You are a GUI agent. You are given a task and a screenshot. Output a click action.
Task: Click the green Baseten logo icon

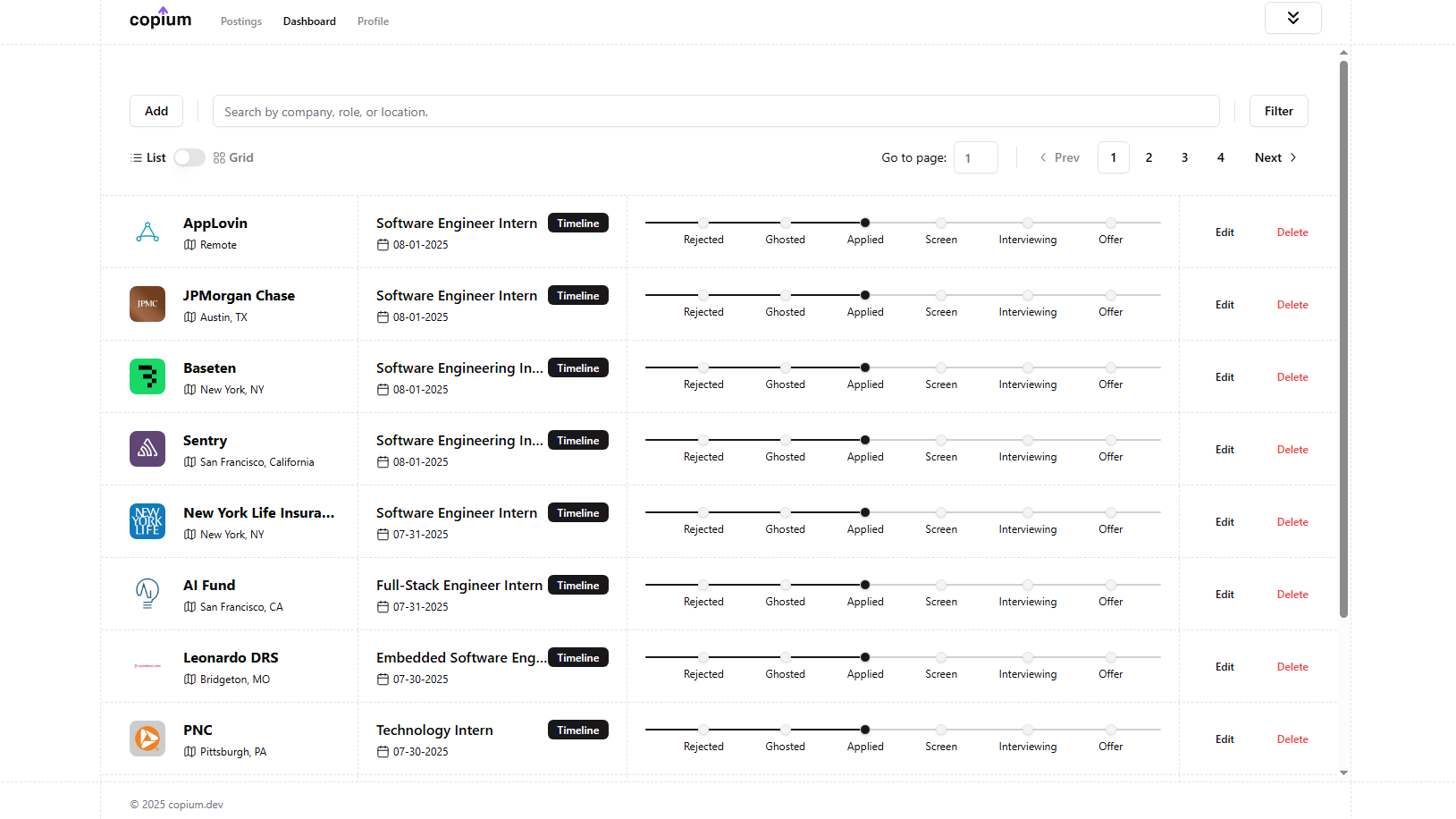pyautogui.click(x=147, y=376)
